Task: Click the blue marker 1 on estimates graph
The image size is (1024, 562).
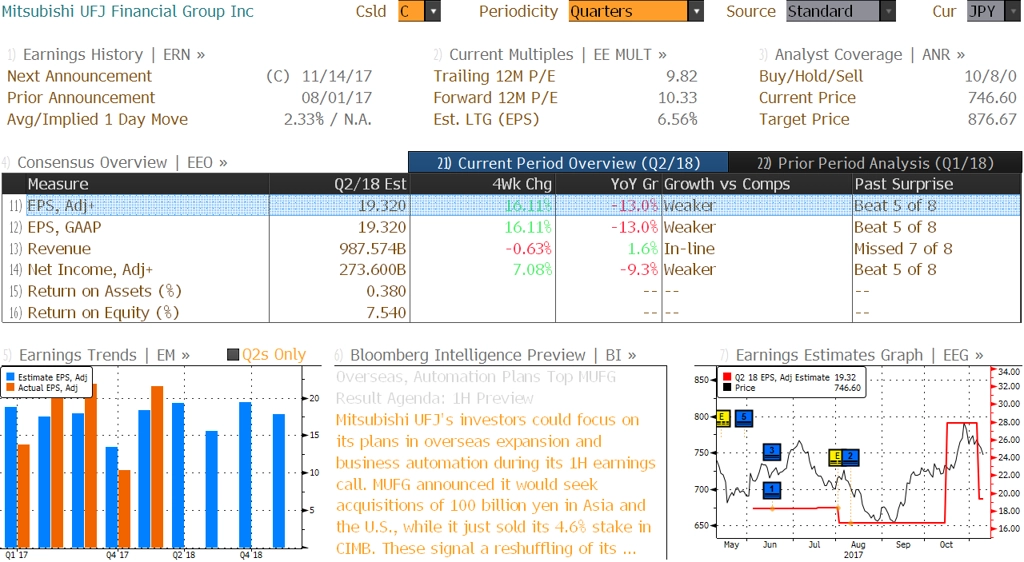Action: (772, 490)
